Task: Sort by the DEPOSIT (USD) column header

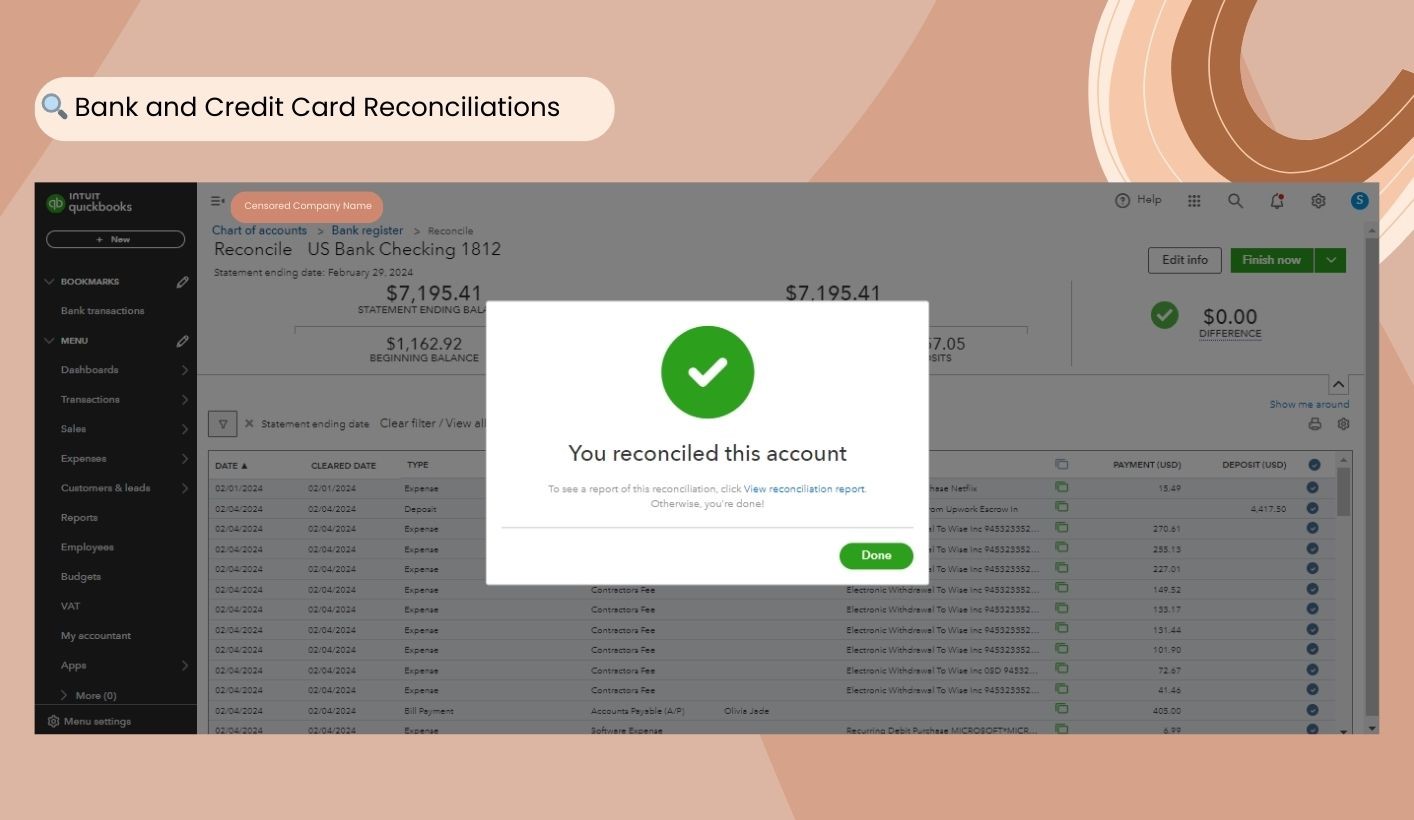Action: [x=1254, y=465]
